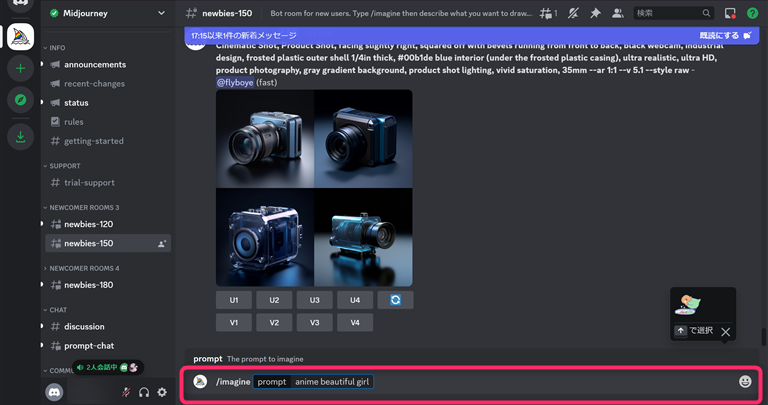Collapse the NEWCOMER ROOMS 3 category
This screenshot has height=405, width=768.
point(82,207)
